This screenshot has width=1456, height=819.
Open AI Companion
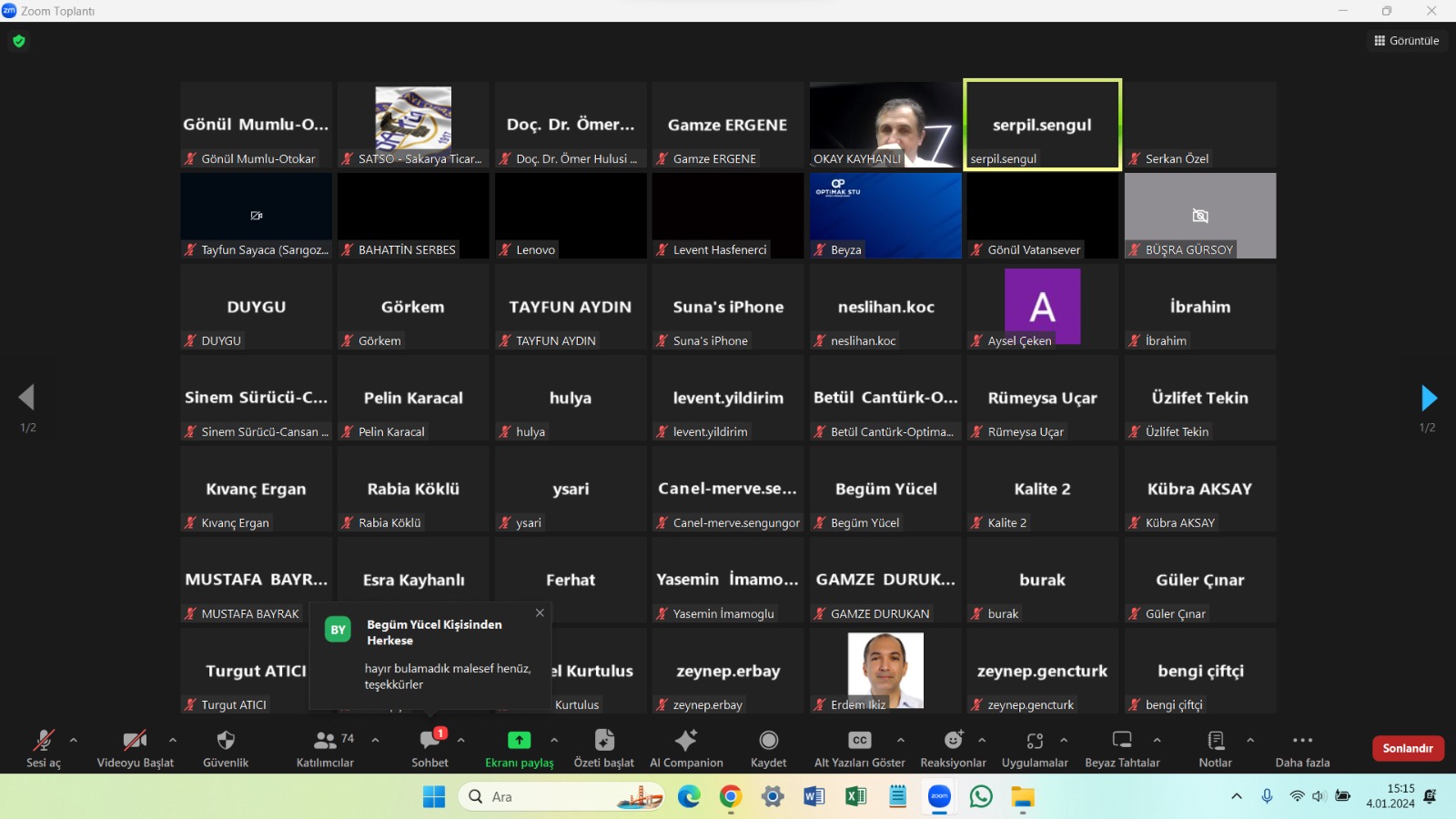(686, 741)
